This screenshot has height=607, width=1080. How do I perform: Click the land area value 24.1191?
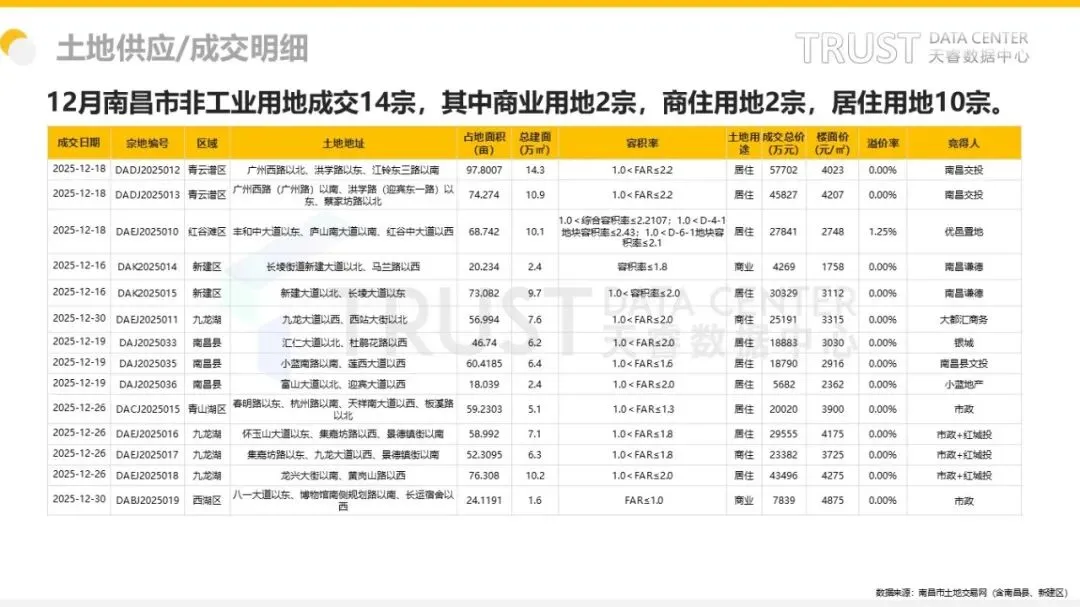[484, 500]
